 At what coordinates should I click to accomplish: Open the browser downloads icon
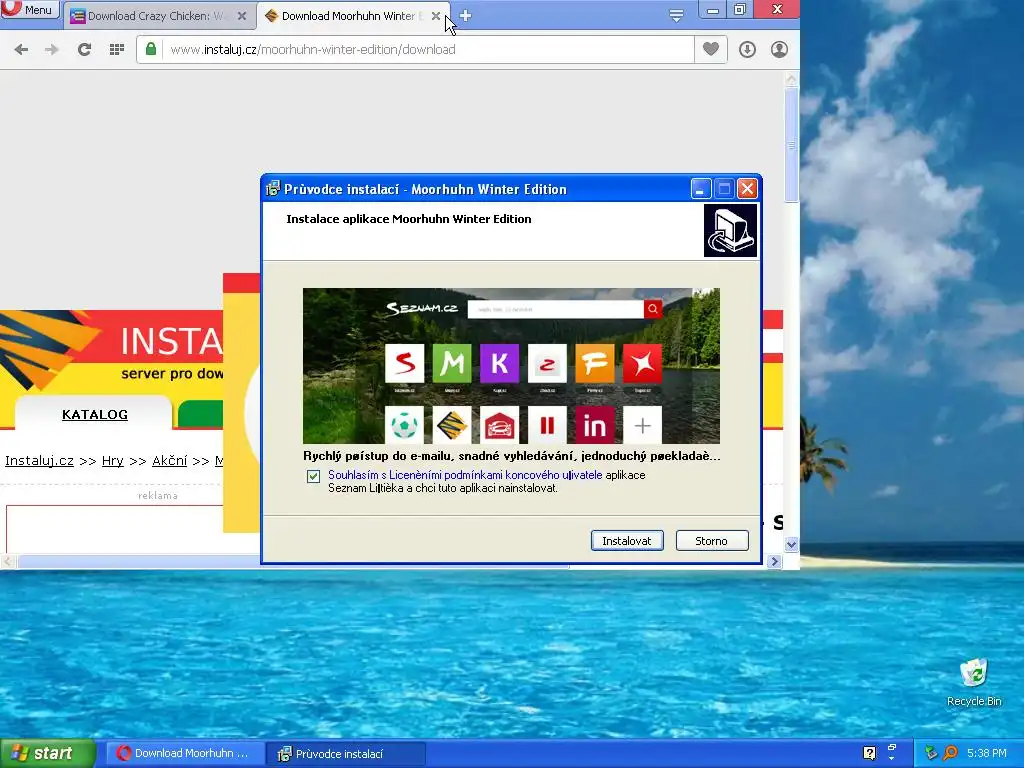tap(747, 50)
